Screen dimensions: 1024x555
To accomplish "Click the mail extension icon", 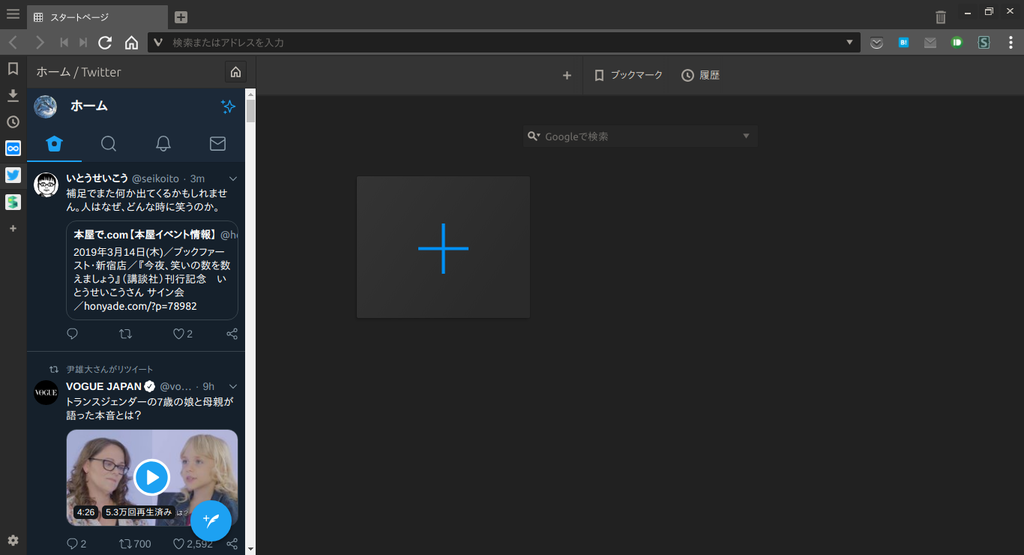I will pyautogui.click(x=930, y=42).
